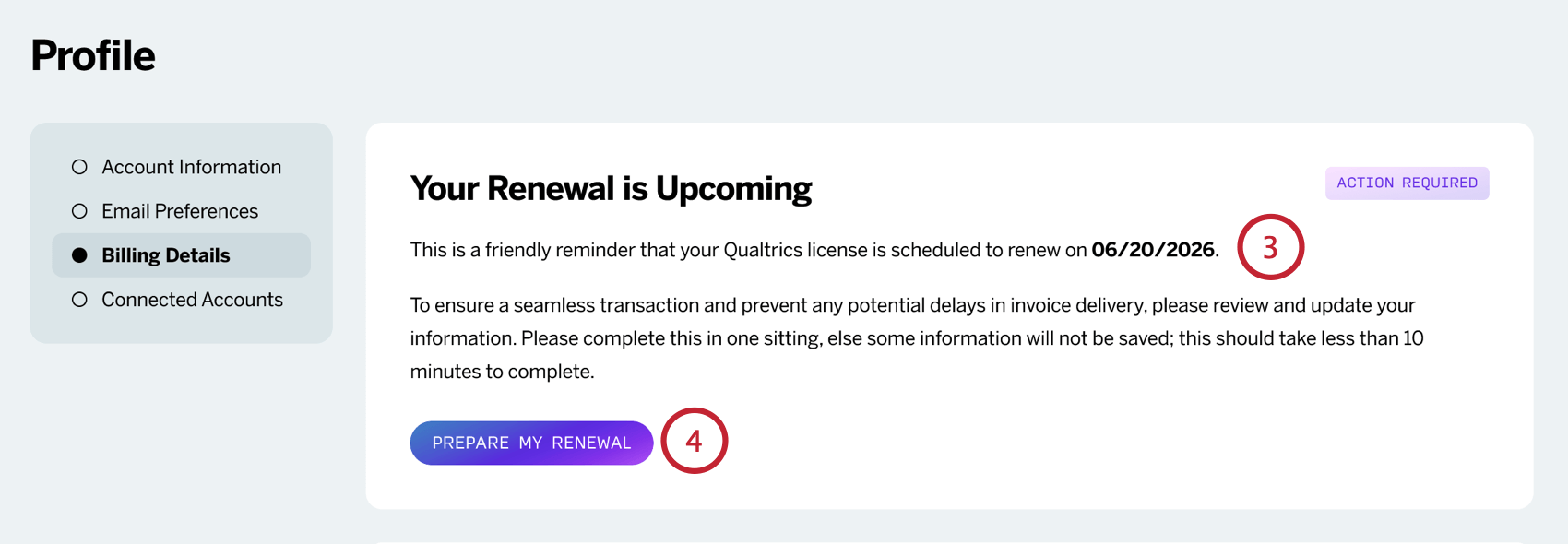Click the friendly reminder sentence text
Image resolution: width=1568 pixels, height=544 pixels.
(738, 249)
